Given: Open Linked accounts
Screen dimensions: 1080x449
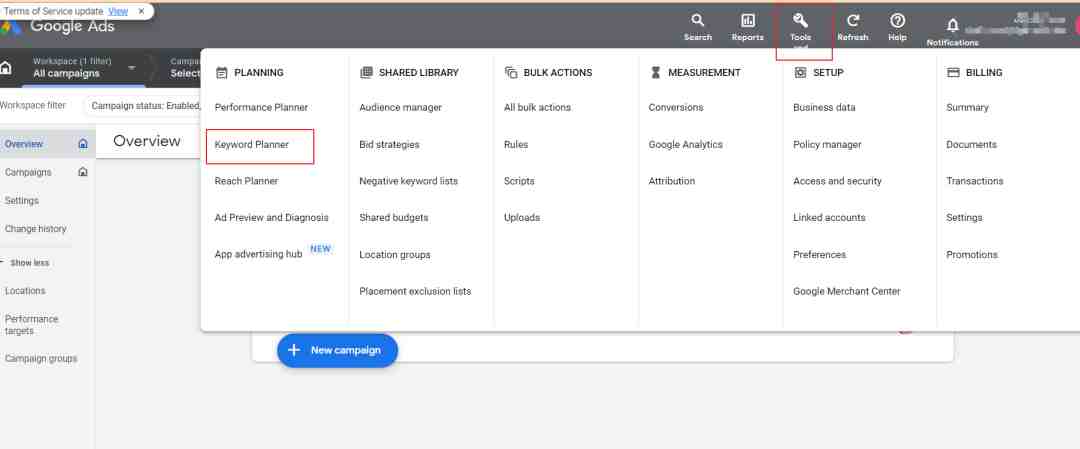Looking at the screenshot, I should pos(829,218).
